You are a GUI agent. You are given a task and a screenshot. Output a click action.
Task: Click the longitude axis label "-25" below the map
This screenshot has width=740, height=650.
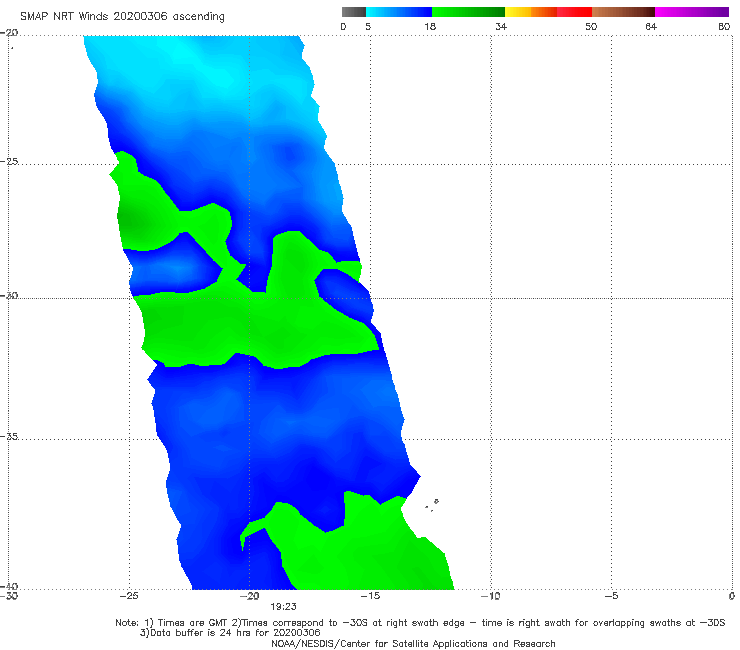129,596
